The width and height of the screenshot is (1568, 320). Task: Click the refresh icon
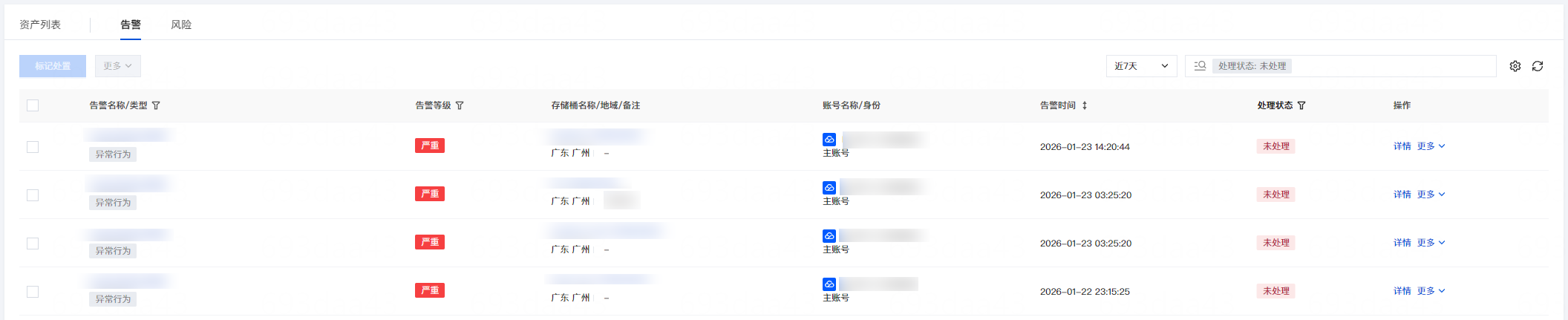click(1538, 66)
